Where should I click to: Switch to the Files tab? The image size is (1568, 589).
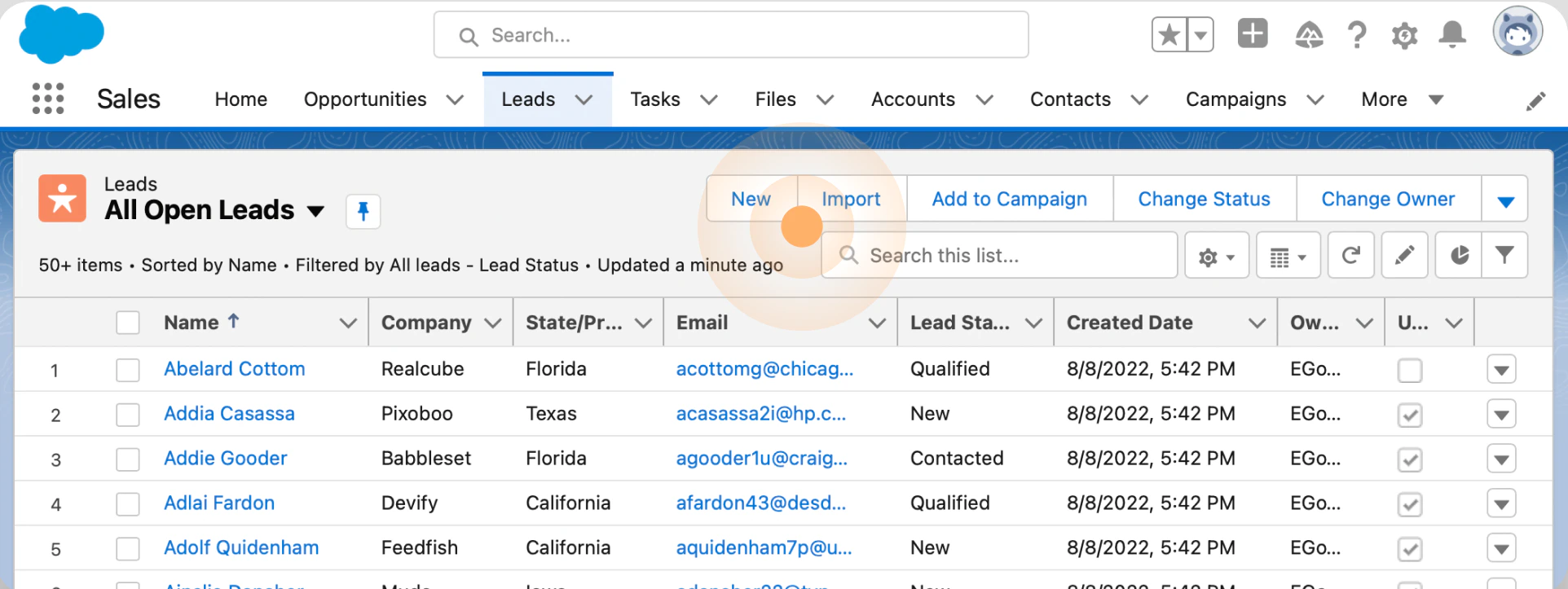[776, 99]
